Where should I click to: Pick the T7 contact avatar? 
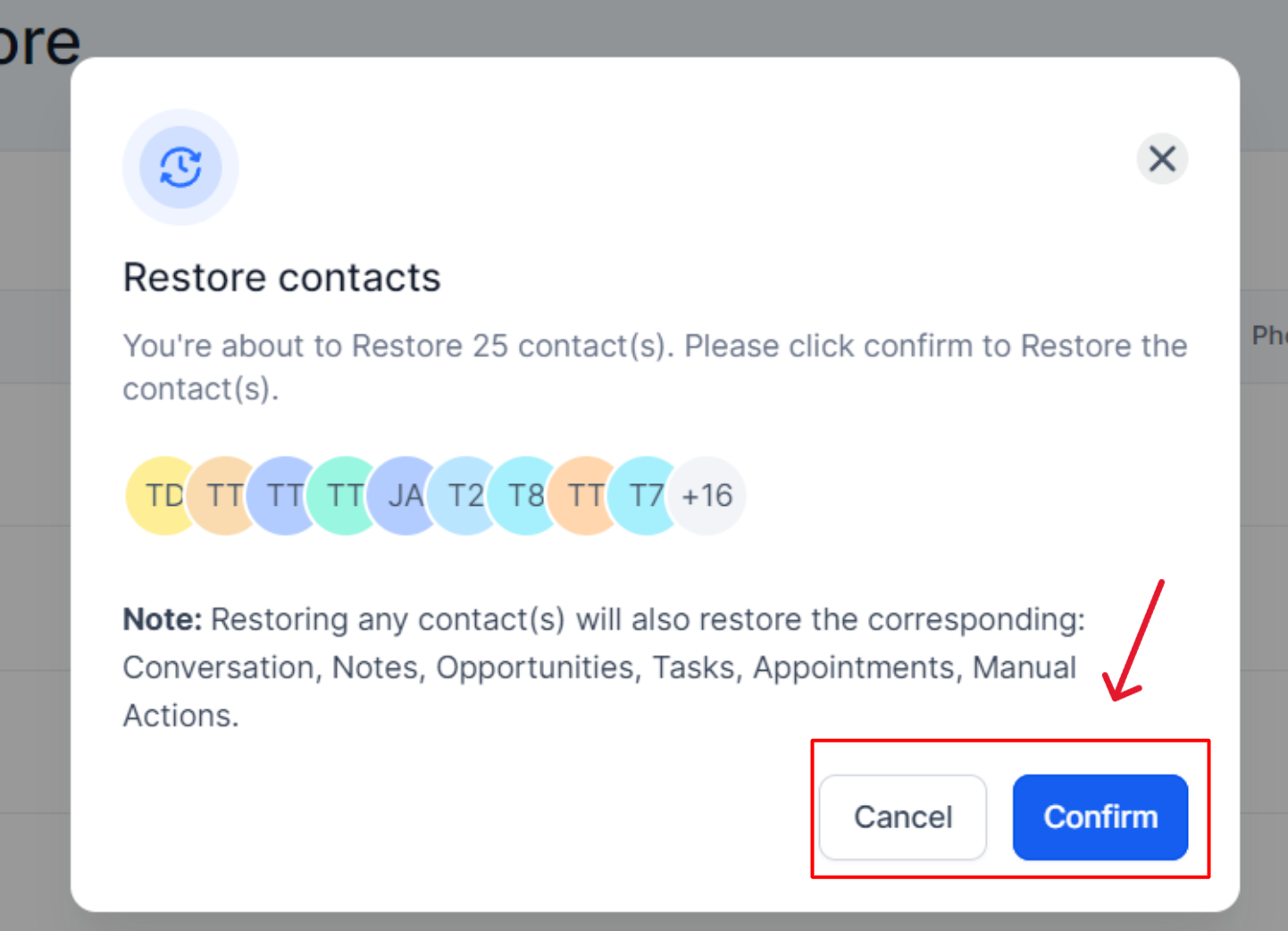(x=645, y=496)
